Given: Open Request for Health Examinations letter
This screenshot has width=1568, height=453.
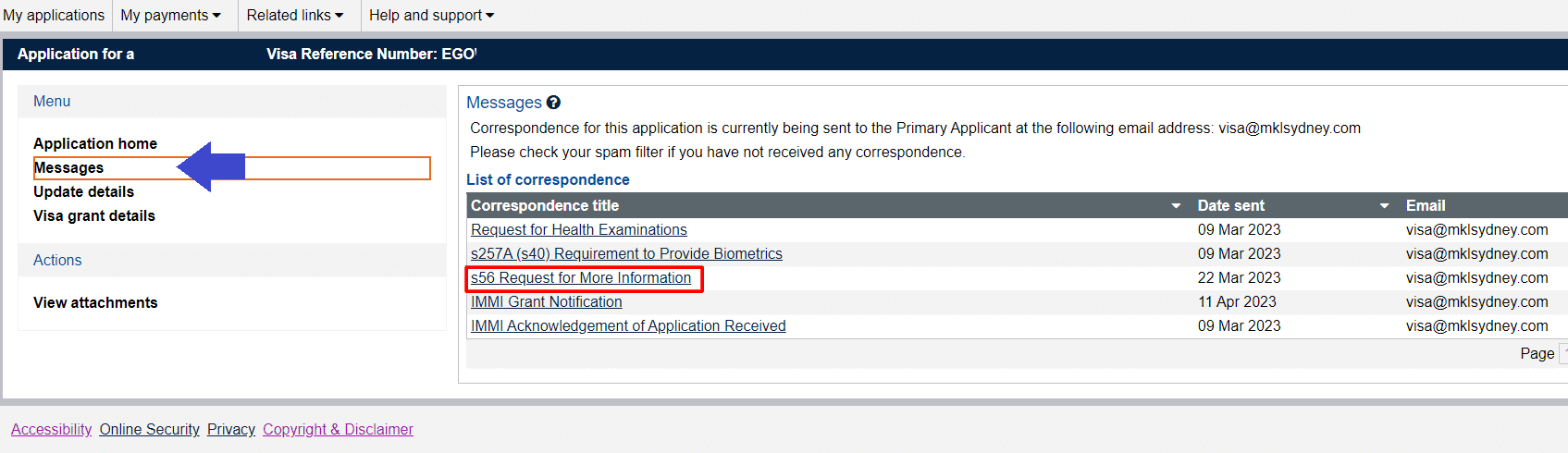Looking at the screenshot, I should pyautogui.click(x=578, y=229).
